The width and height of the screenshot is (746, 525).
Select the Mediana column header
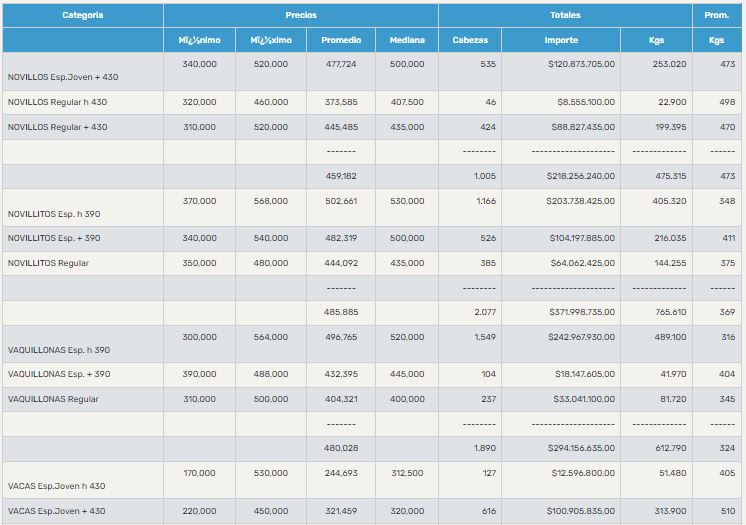click(x=407, y=40)
